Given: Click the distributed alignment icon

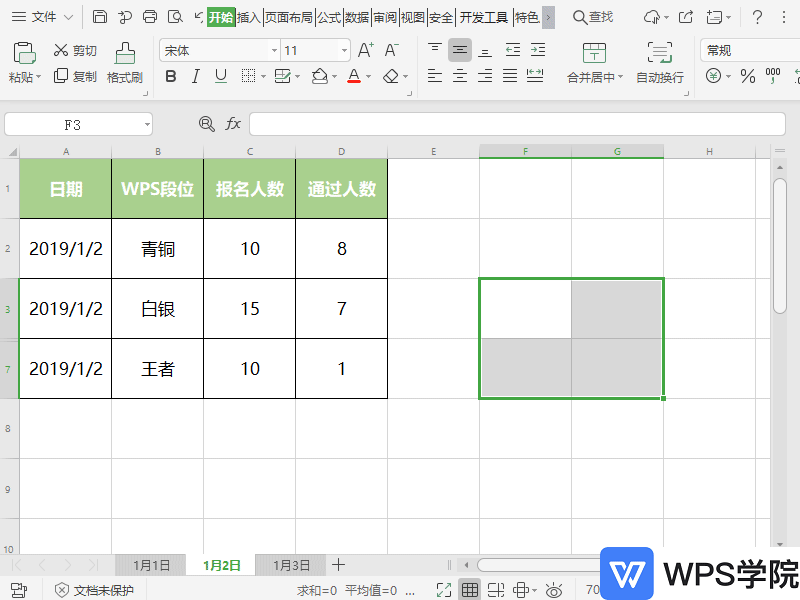Looking at the screenshot, I should (535, 76).
